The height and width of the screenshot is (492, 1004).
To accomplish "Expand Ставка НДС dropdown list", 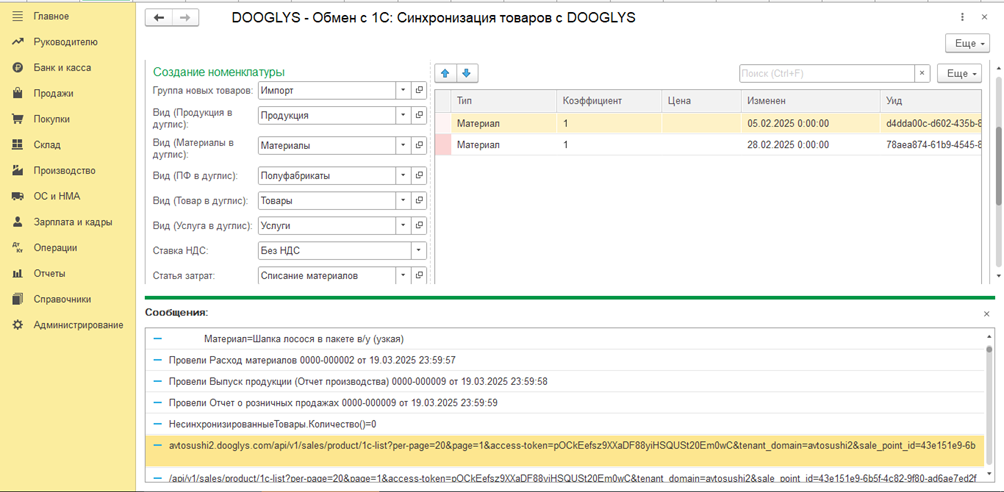I will tap(419, 250).
